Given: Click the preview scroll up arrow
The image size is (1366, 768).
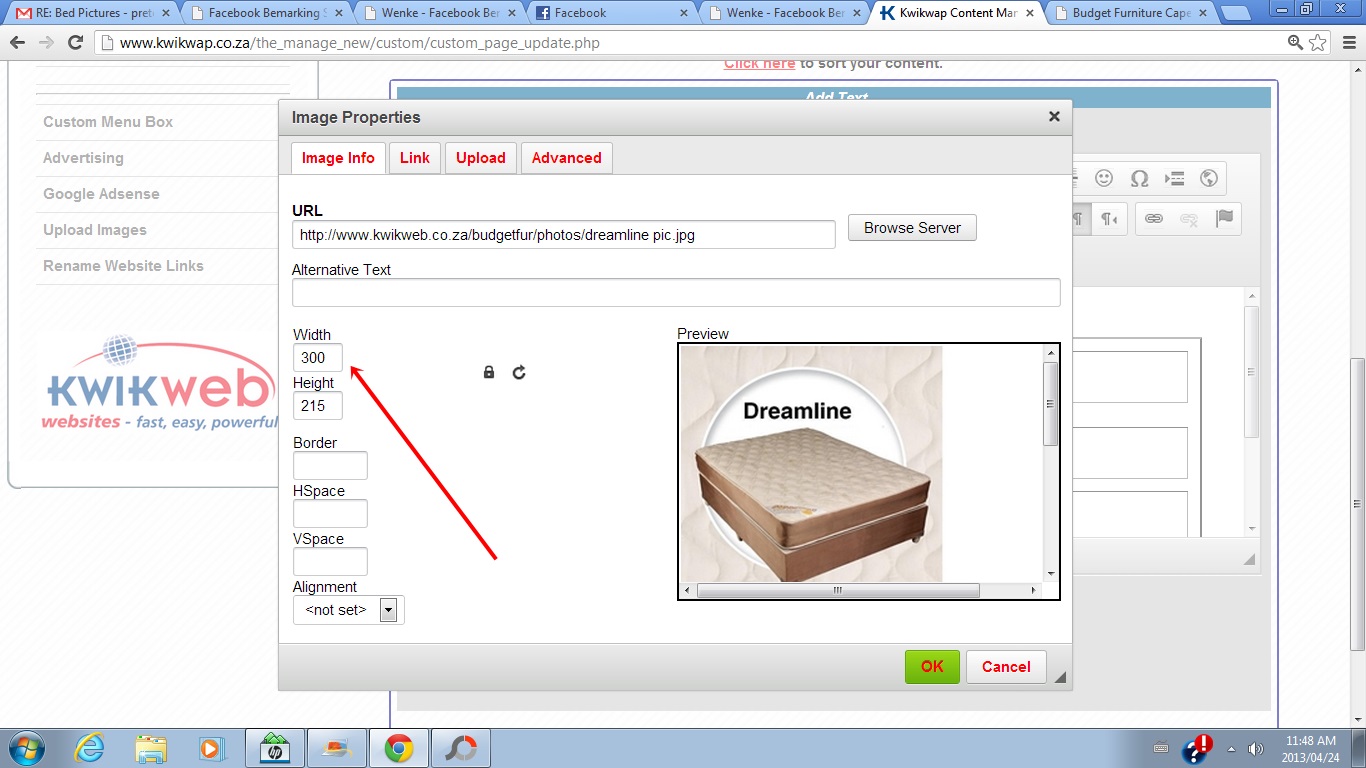Looking at the screenshot, I should coord(1050,353).
